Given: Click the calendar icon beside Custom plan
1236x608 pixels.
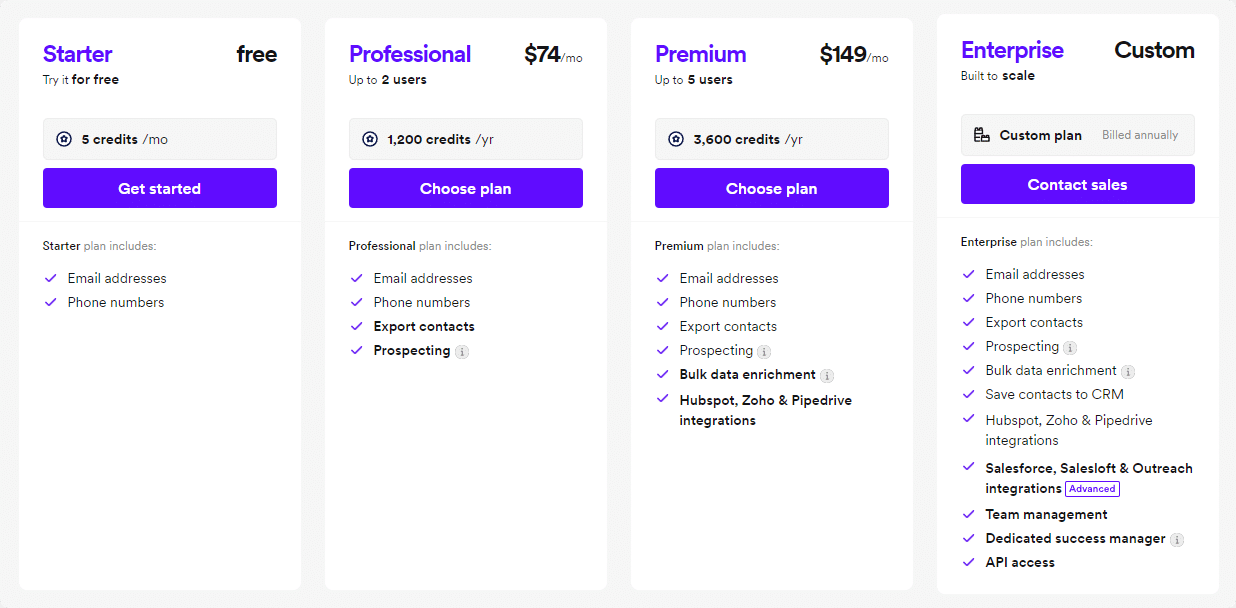Looking at the screenshot, I should pyautogui.click(x=981, y=134).
